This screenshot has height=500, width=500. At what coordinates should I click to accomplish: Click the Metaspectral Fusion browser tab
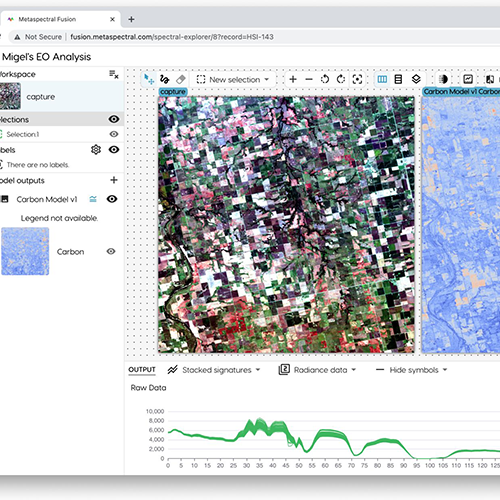tap(60, 19)
